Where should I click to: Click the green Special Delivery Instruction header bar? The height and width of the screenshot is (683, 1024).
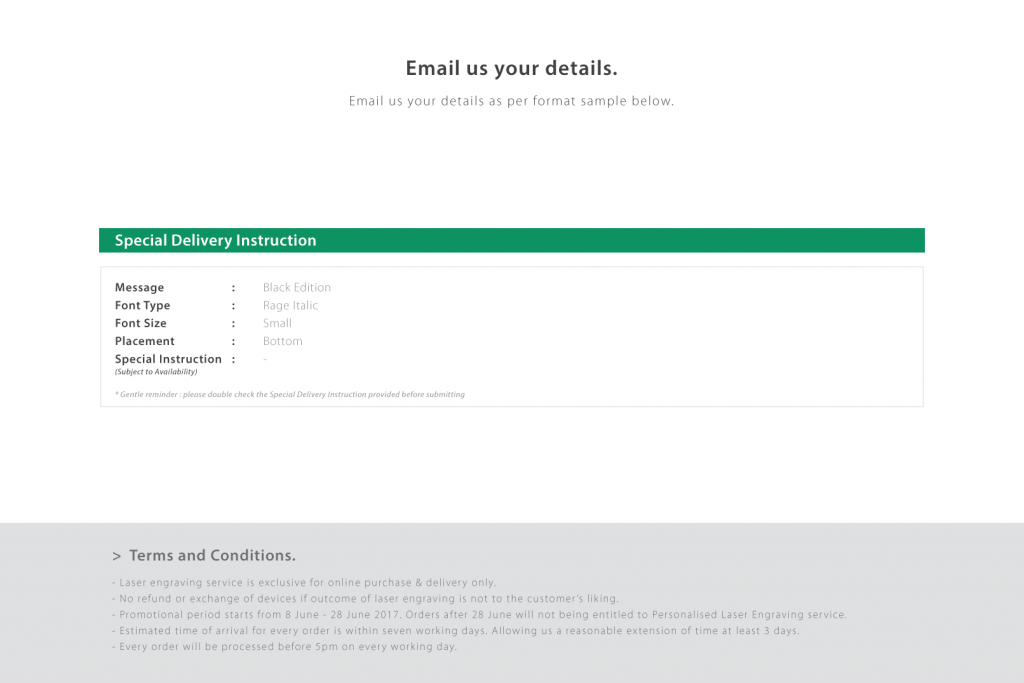tap(511, 240)
